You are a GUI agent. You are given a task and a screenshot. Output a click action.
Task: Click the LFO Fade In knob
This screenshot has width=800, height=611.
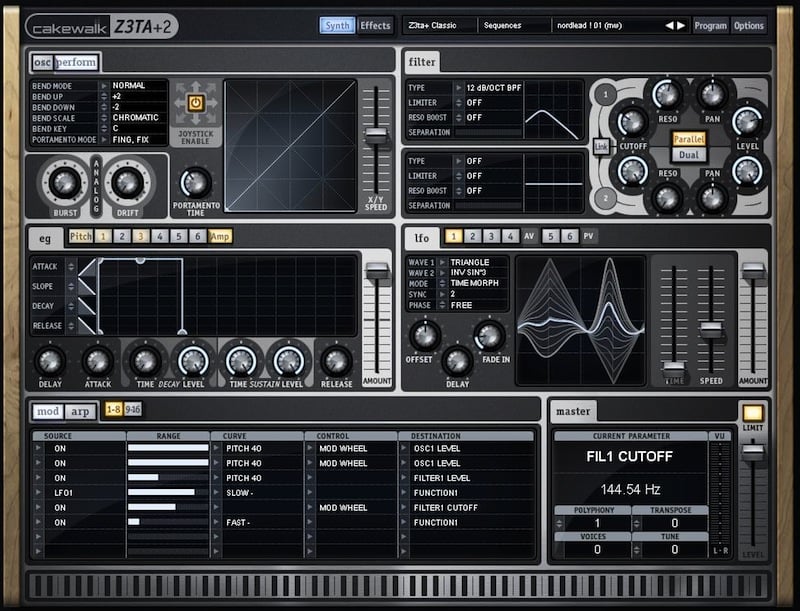pyautogui.click(x=490, y=336)
